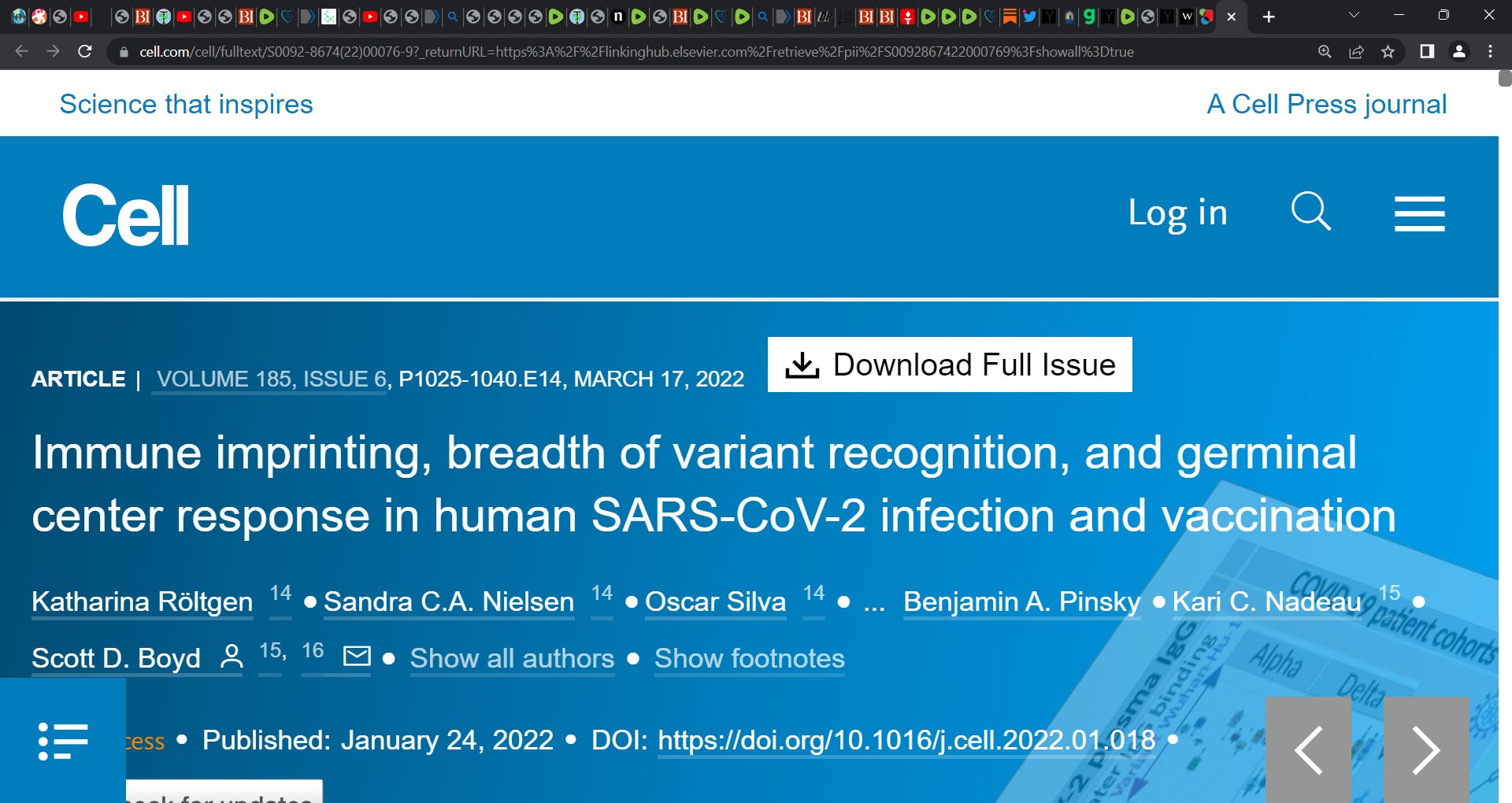Close the active Cell article tab

tap(1232, 17)
